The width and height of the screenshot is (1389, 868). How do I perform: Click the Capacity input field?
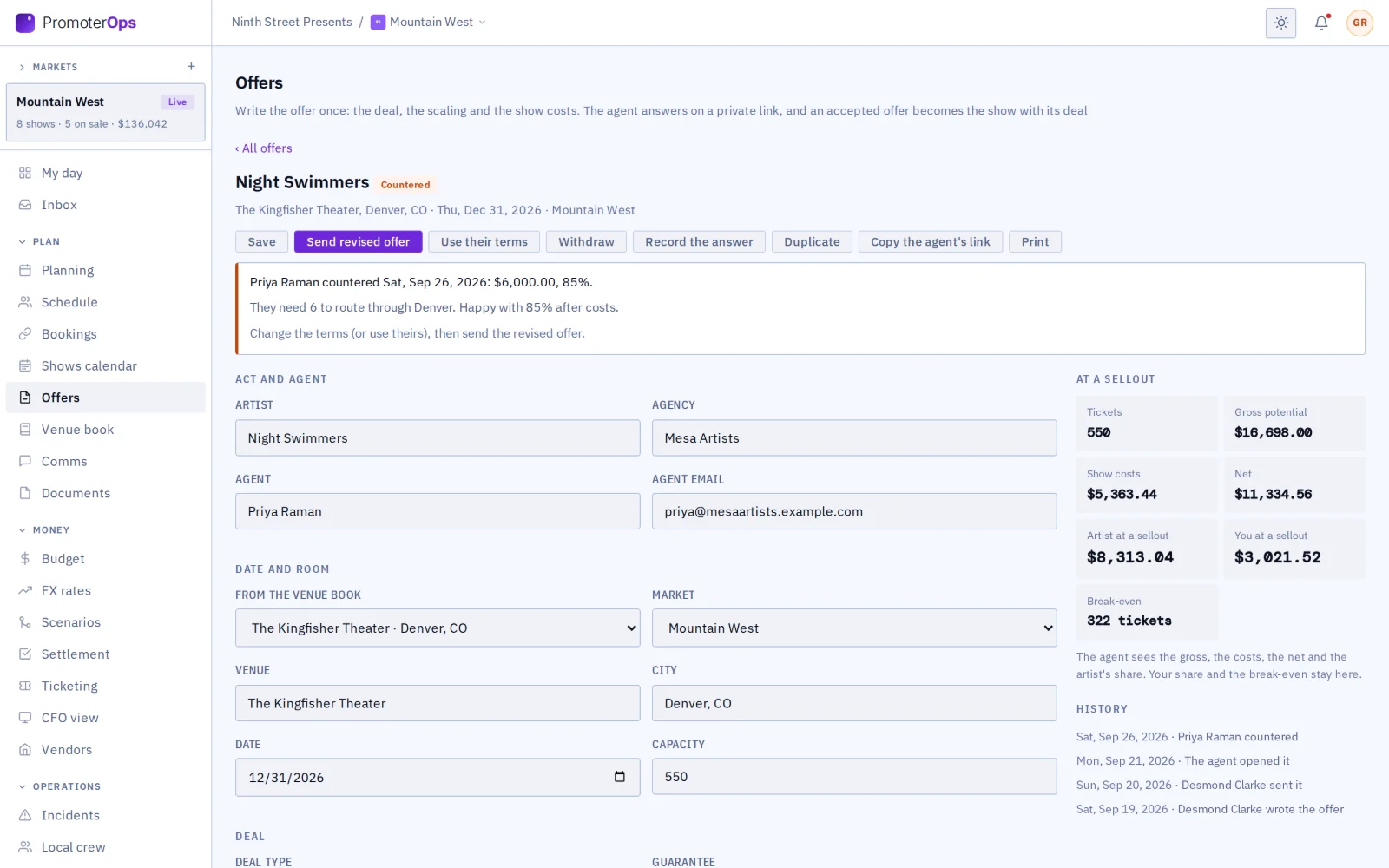pyautogui.click(x=854, y=777)
